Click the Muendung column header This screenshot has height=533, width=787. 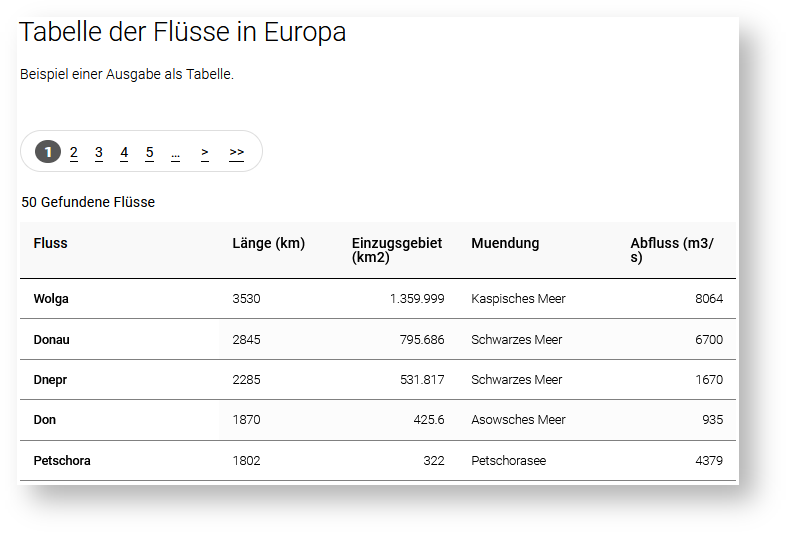point(505,243)
